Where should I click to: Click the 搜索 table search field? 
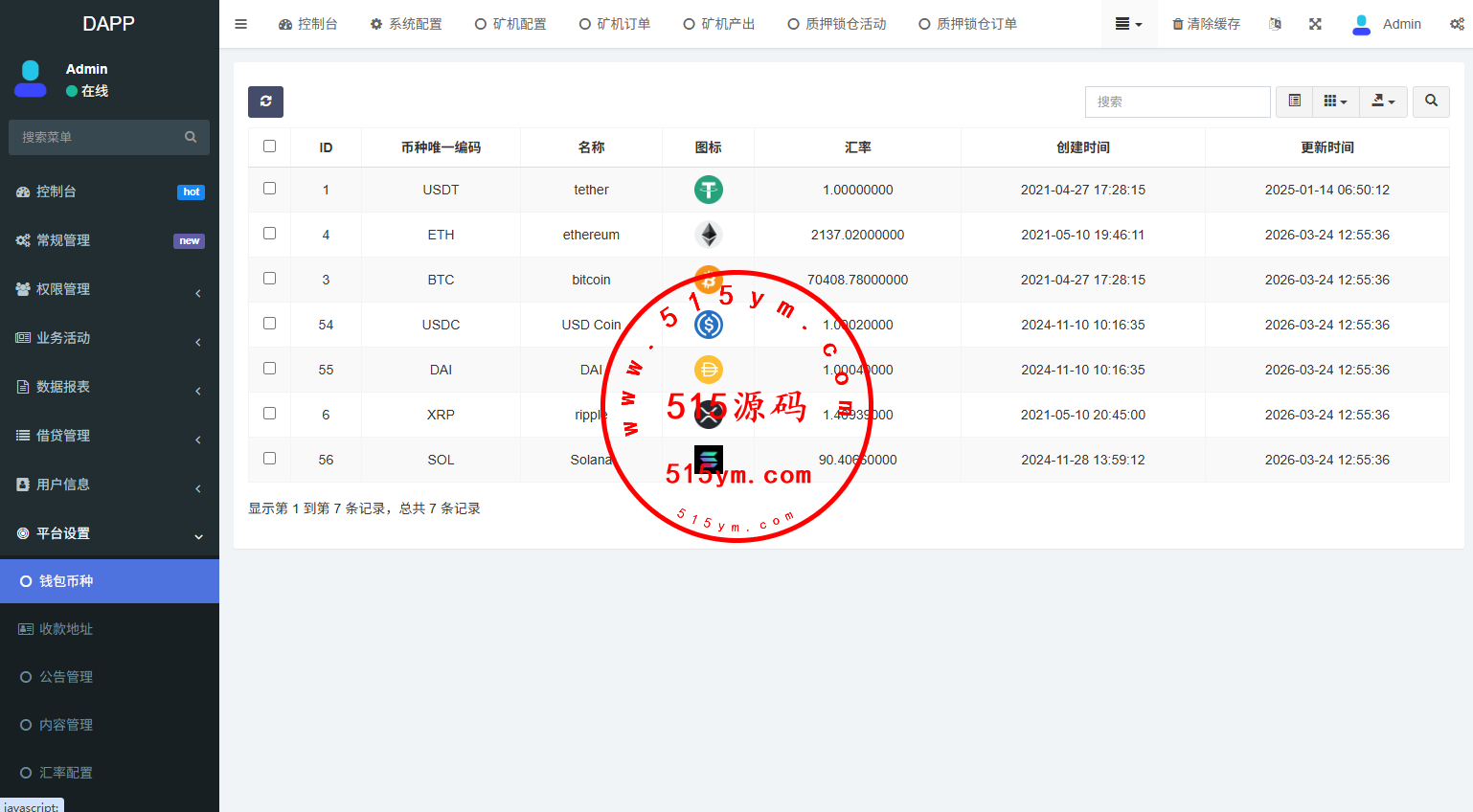(x=1177, y=101)
